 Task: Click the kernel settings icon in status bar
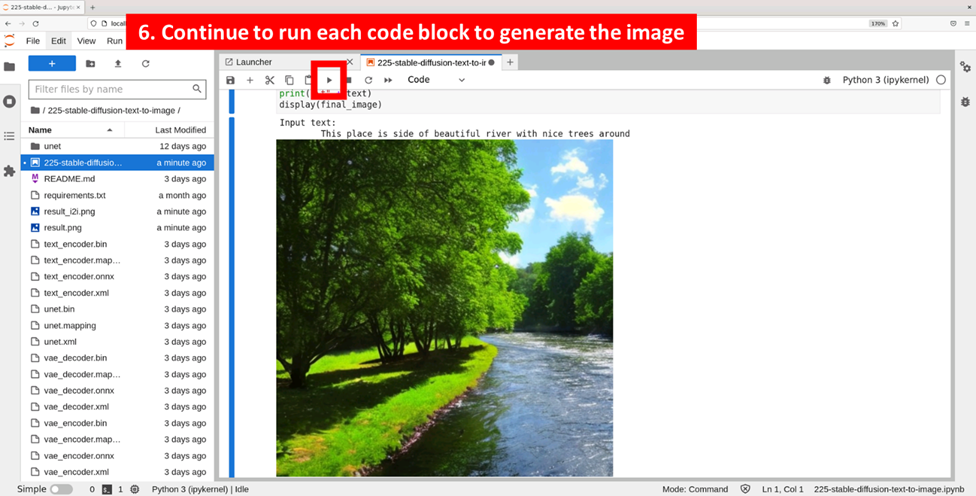[134, 489]
